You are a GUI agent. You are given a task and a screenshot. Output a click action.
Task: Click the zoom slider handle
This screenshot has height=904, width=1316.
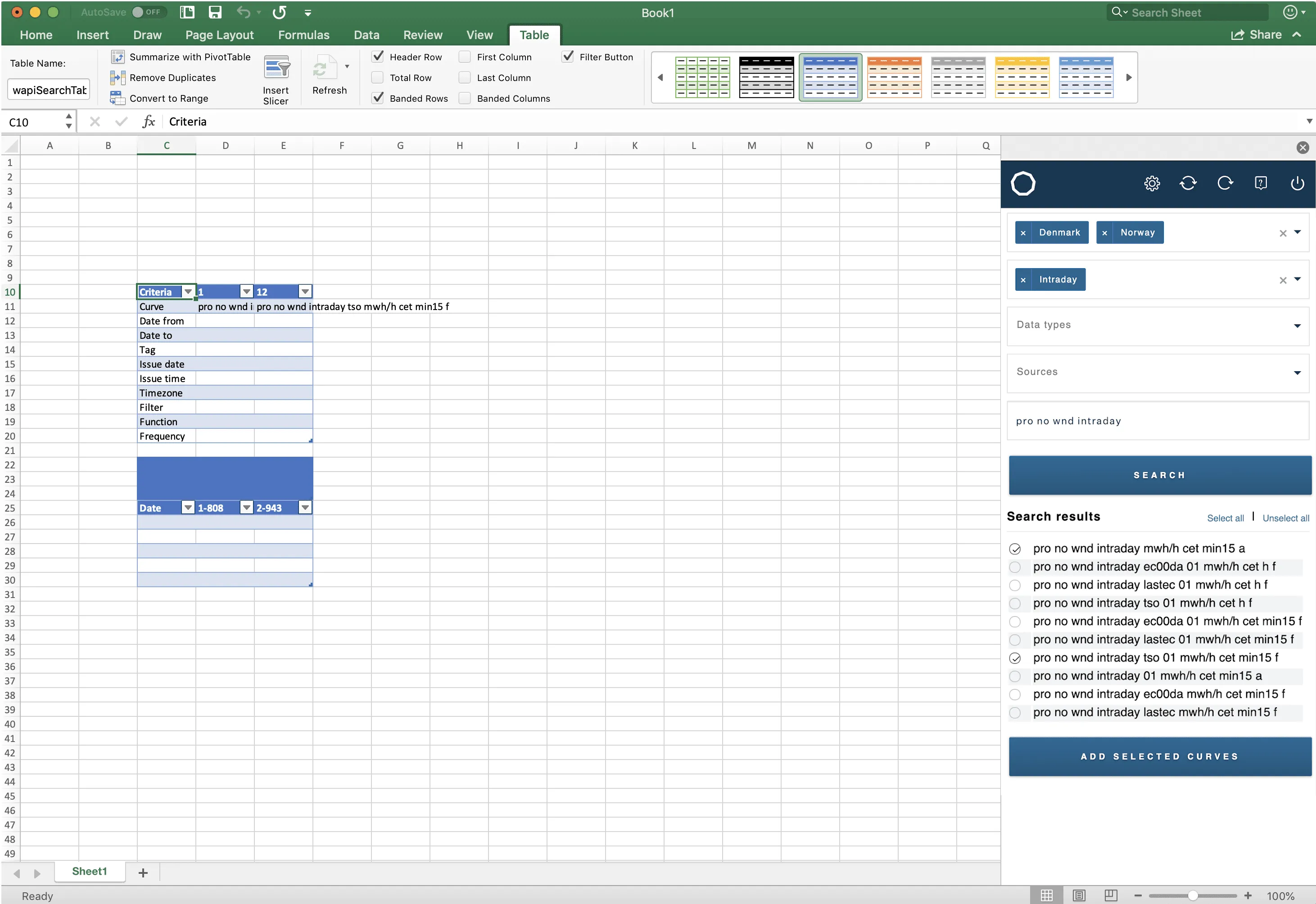1193,895
